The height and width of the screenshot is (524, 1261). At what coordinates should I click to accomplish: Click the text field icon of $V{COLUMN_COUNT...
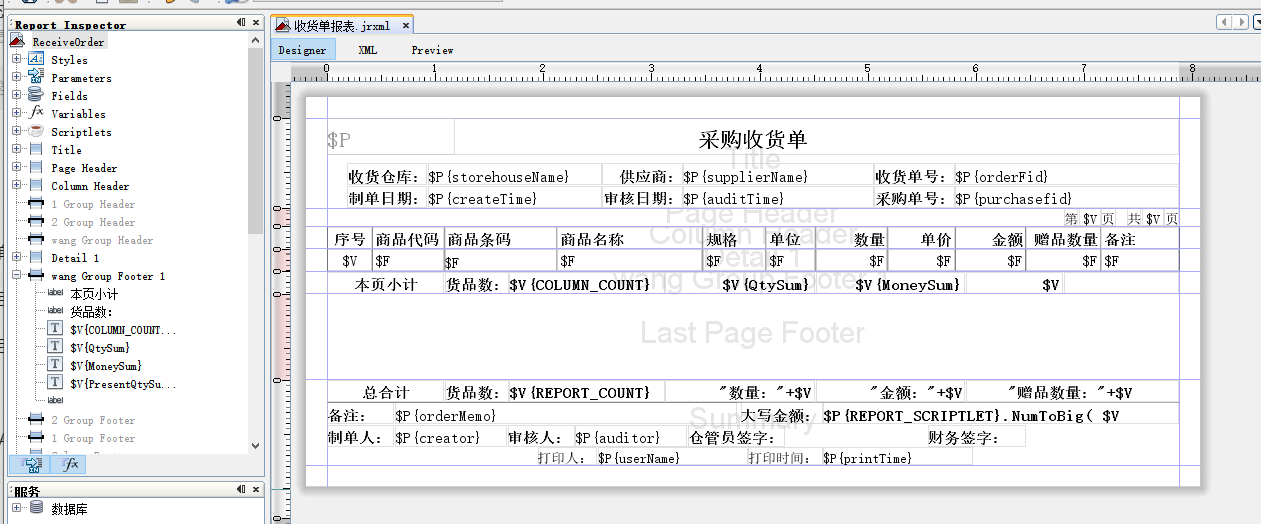pyautogui.click(x=55, y=330)
